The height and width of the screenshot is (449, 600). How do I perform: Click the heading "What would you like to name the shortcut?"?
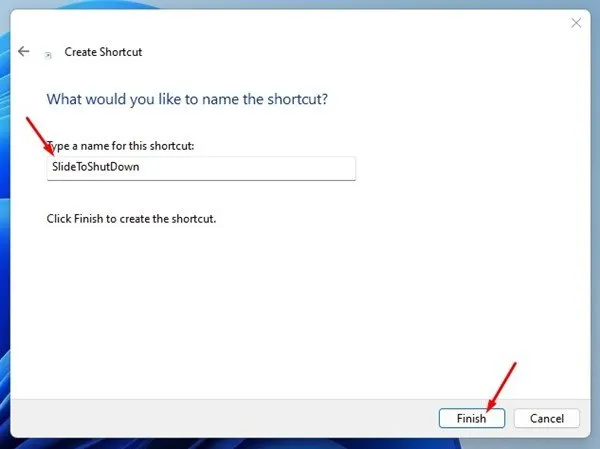click(x=187, y=99)
